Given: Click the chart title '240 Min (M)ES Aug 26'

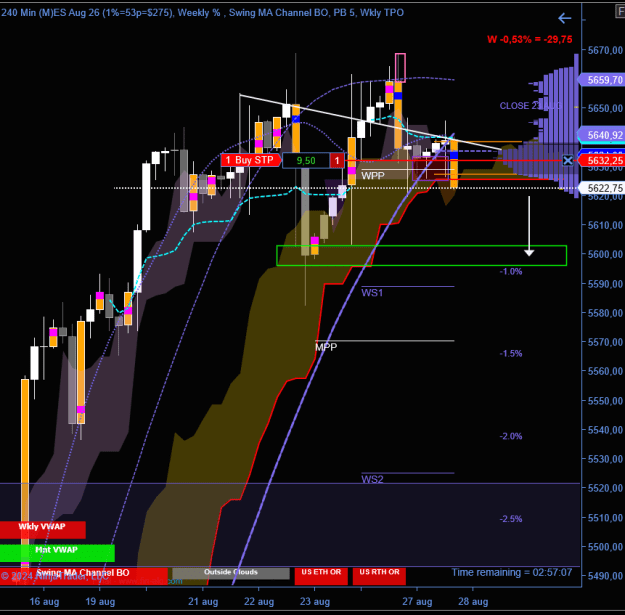Looking at the screenshot, I should 50,13.
